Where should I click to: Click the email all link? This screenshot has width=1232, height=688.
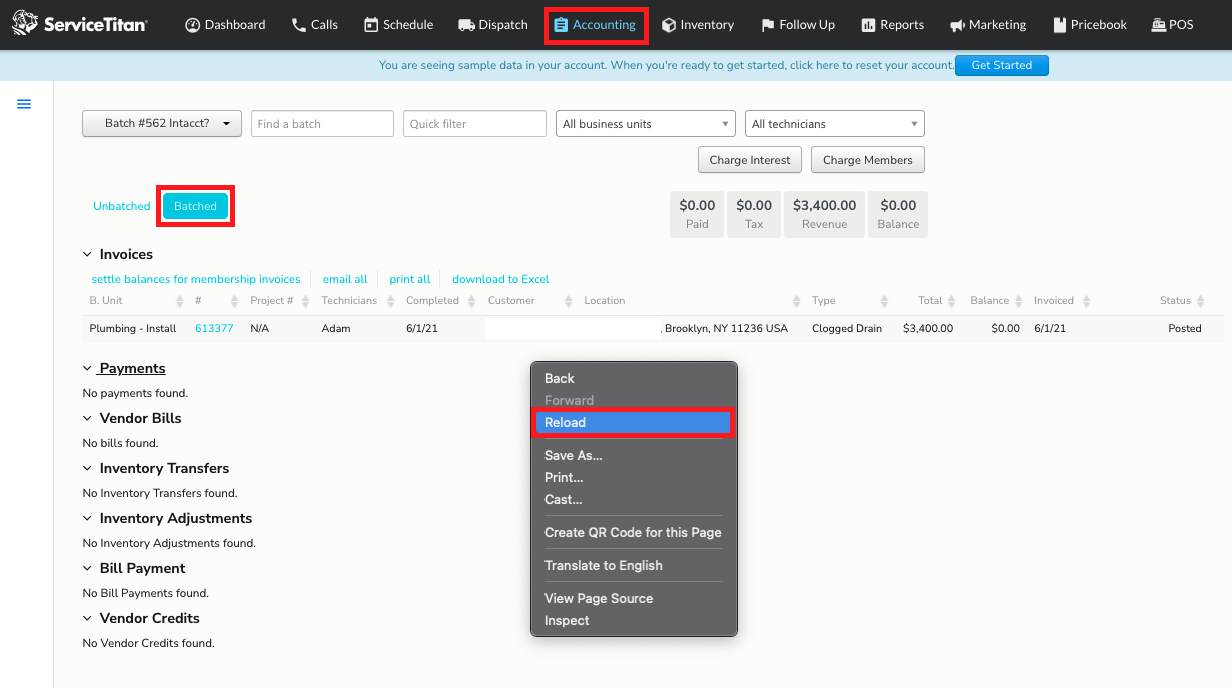click(345, 279)
